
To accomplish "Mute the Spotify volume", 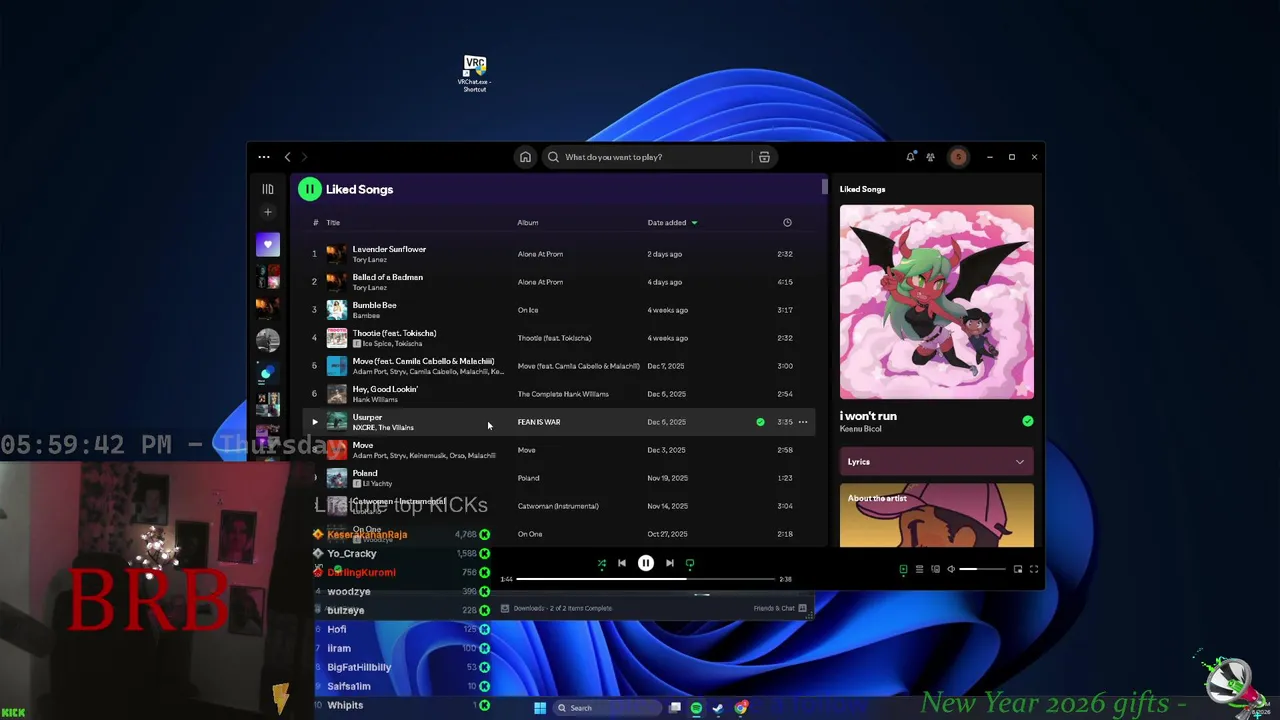I will pyautogui.click(x=951, y=569).
